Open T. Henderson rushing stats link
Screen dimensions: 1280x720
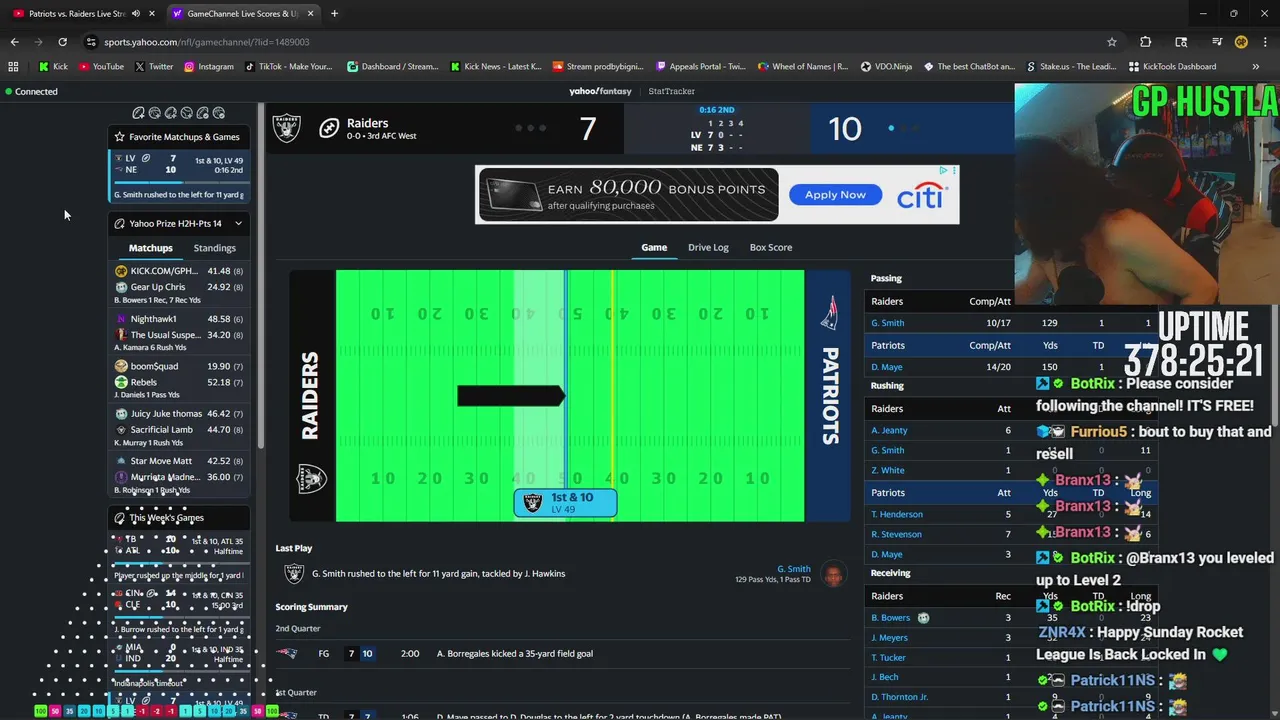(897, 514)
